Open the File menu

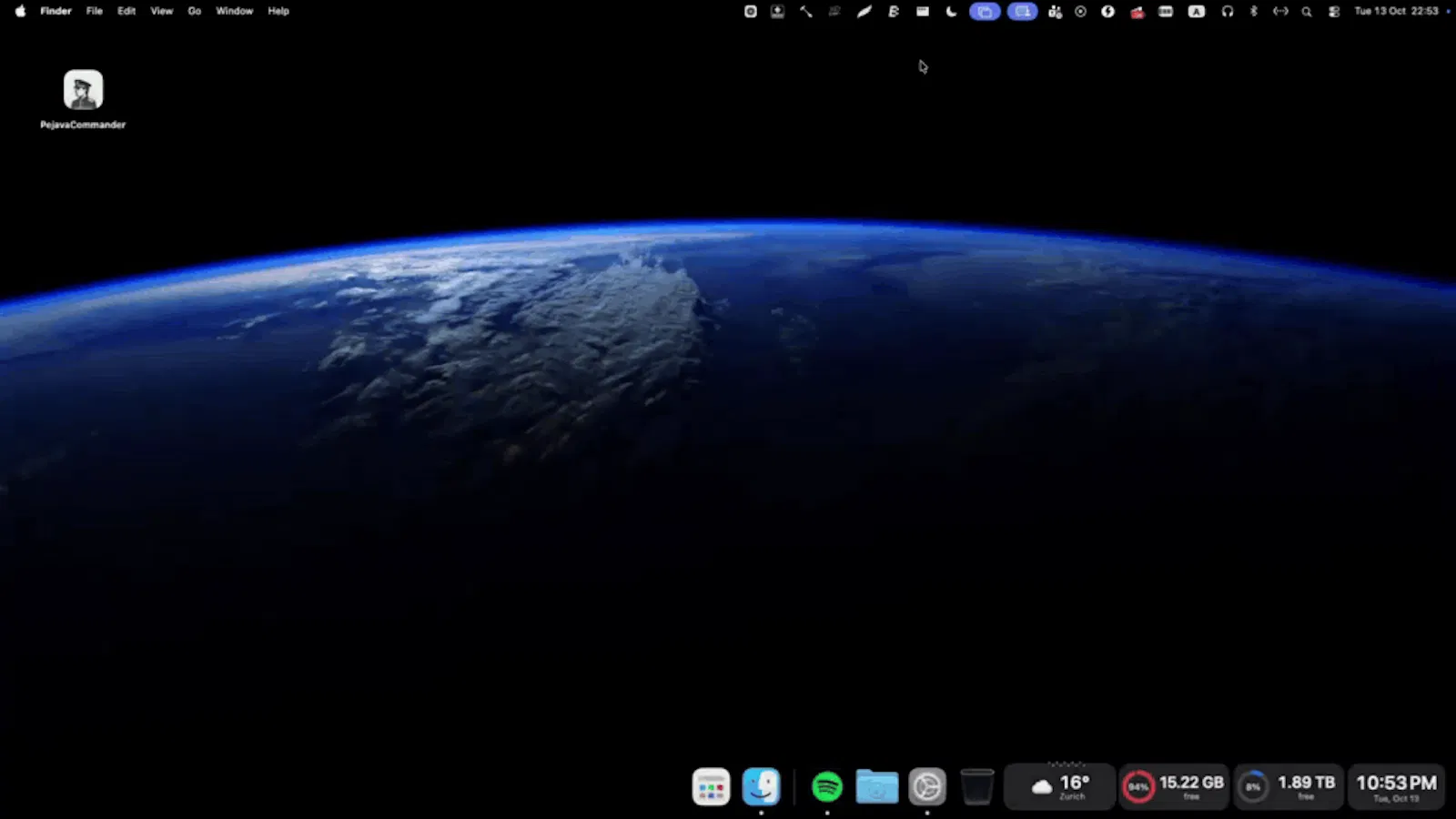coord(95,11)
